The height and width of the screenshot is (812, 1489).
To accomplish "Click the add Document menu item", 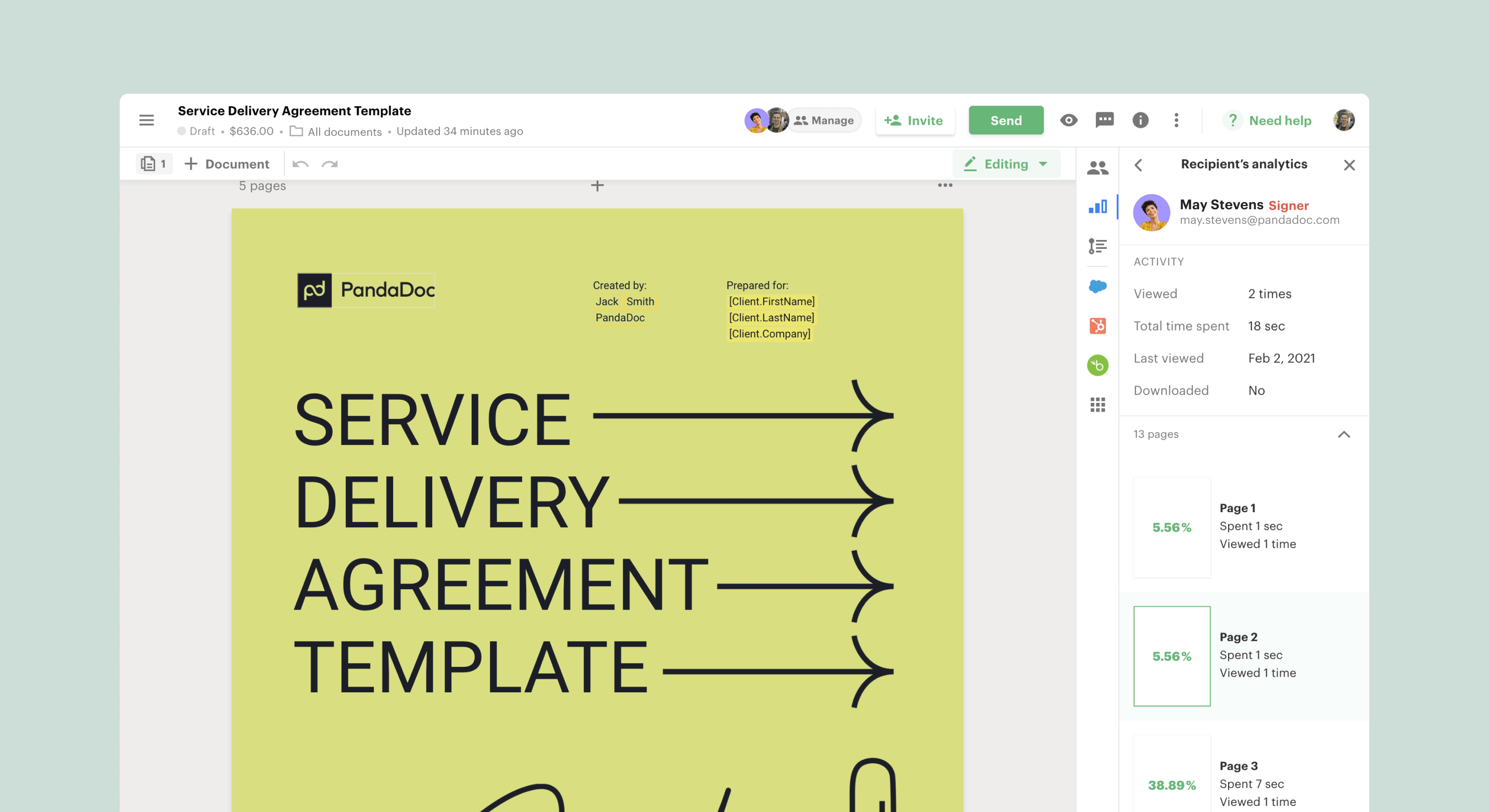I will point(226,164).
